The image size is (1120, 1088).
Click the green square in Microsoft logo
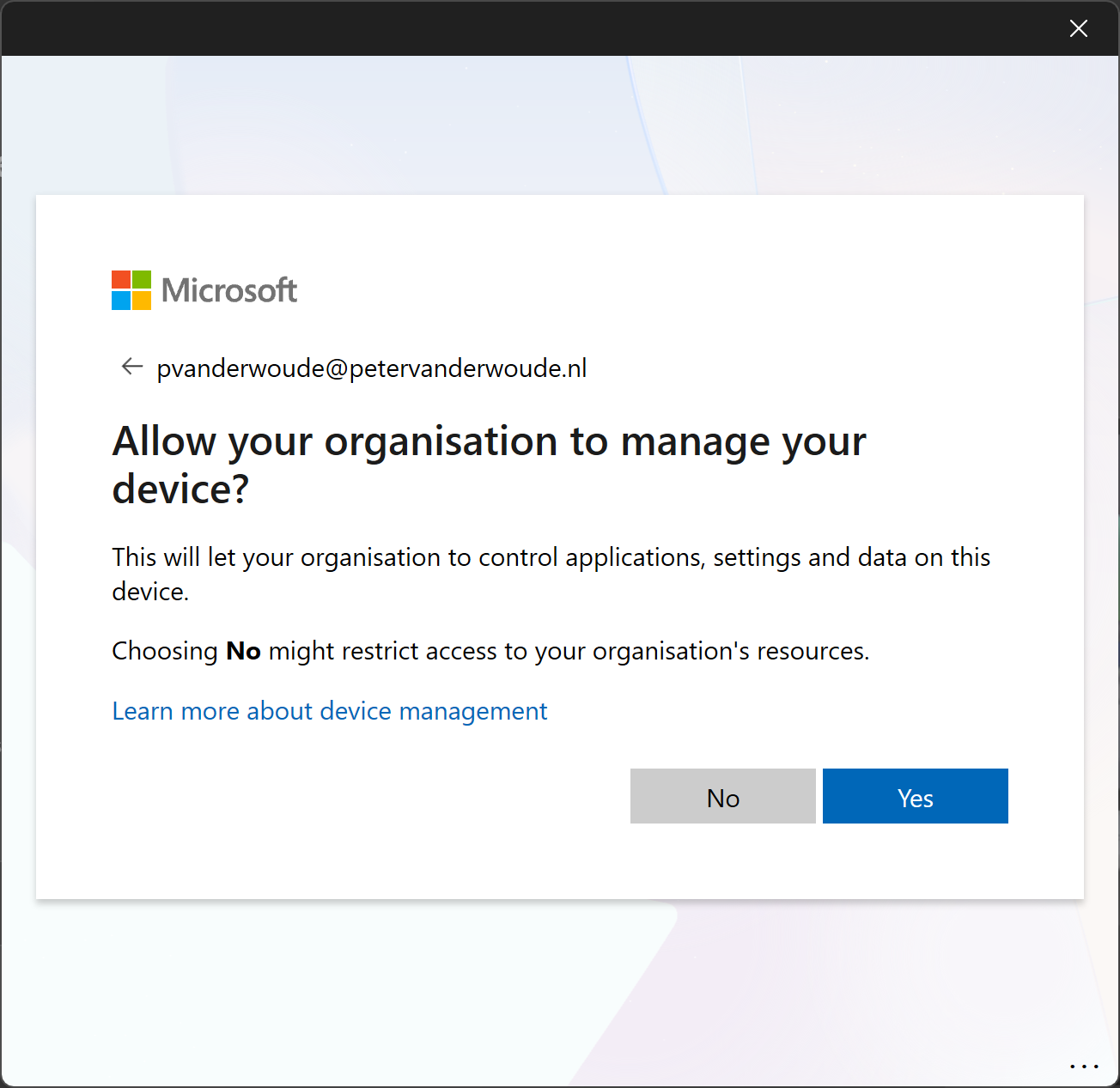(142, 280)
